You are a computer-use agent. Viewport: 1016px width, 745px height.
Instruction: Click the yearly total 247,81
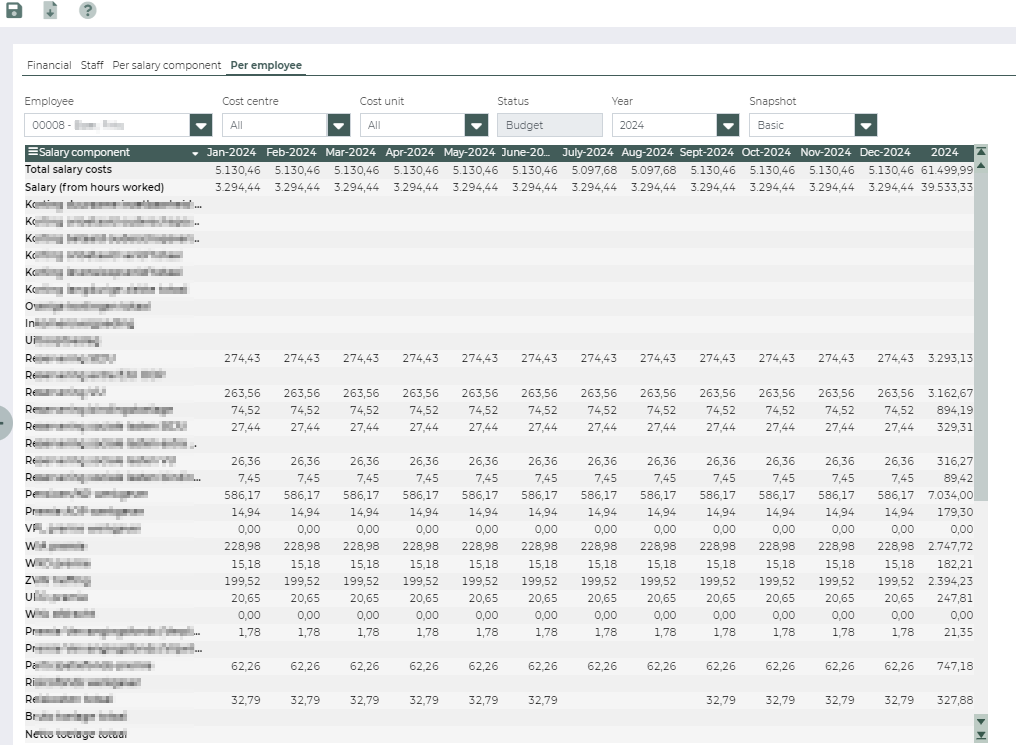954,598
